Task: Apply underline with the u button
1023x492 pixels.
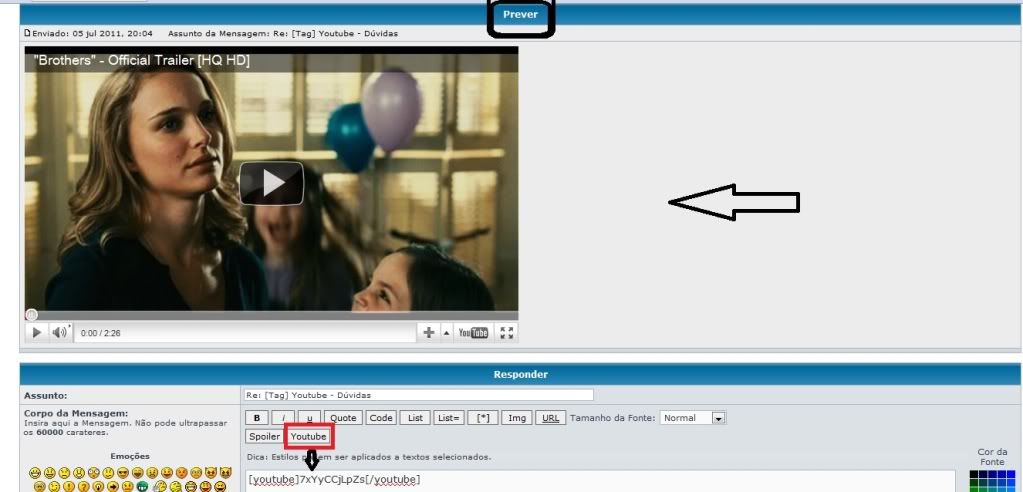Action: point(309,418)
